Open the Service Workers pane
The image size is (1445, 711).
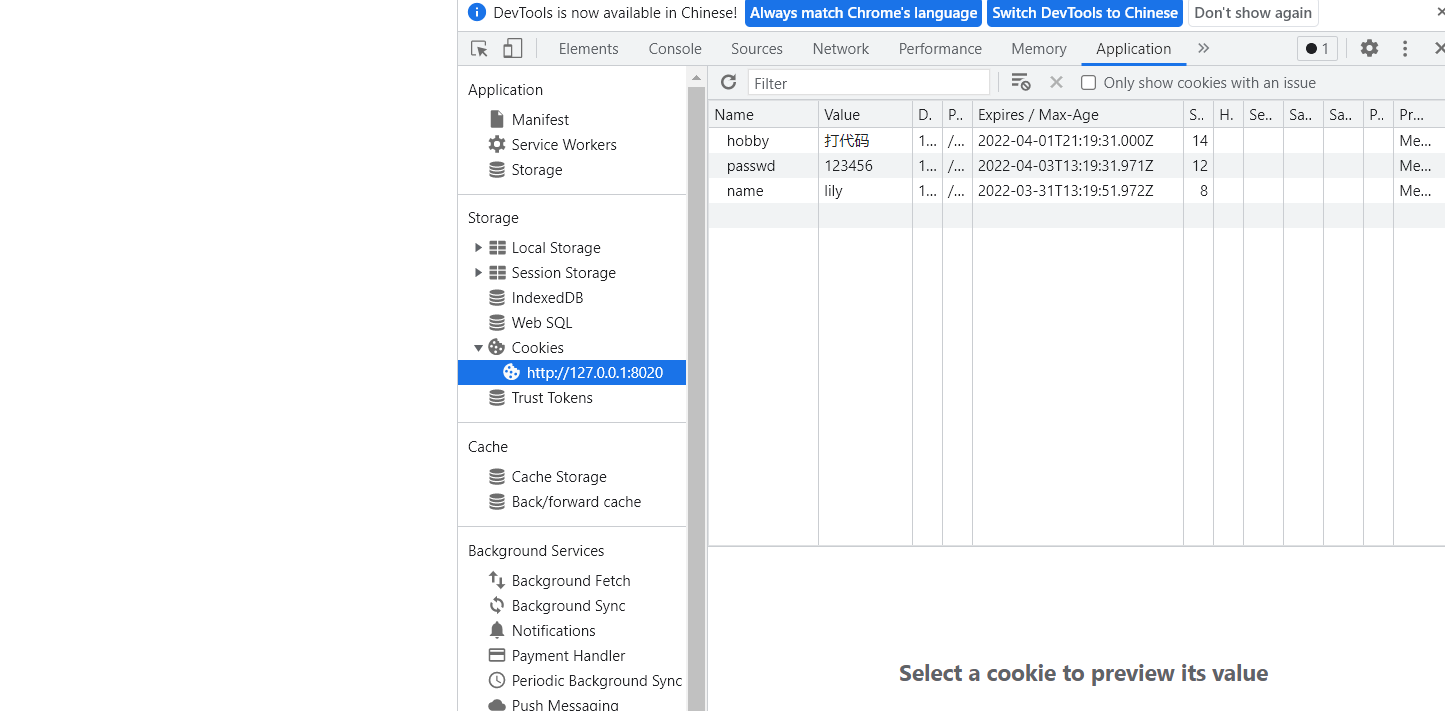coord(563,145)
